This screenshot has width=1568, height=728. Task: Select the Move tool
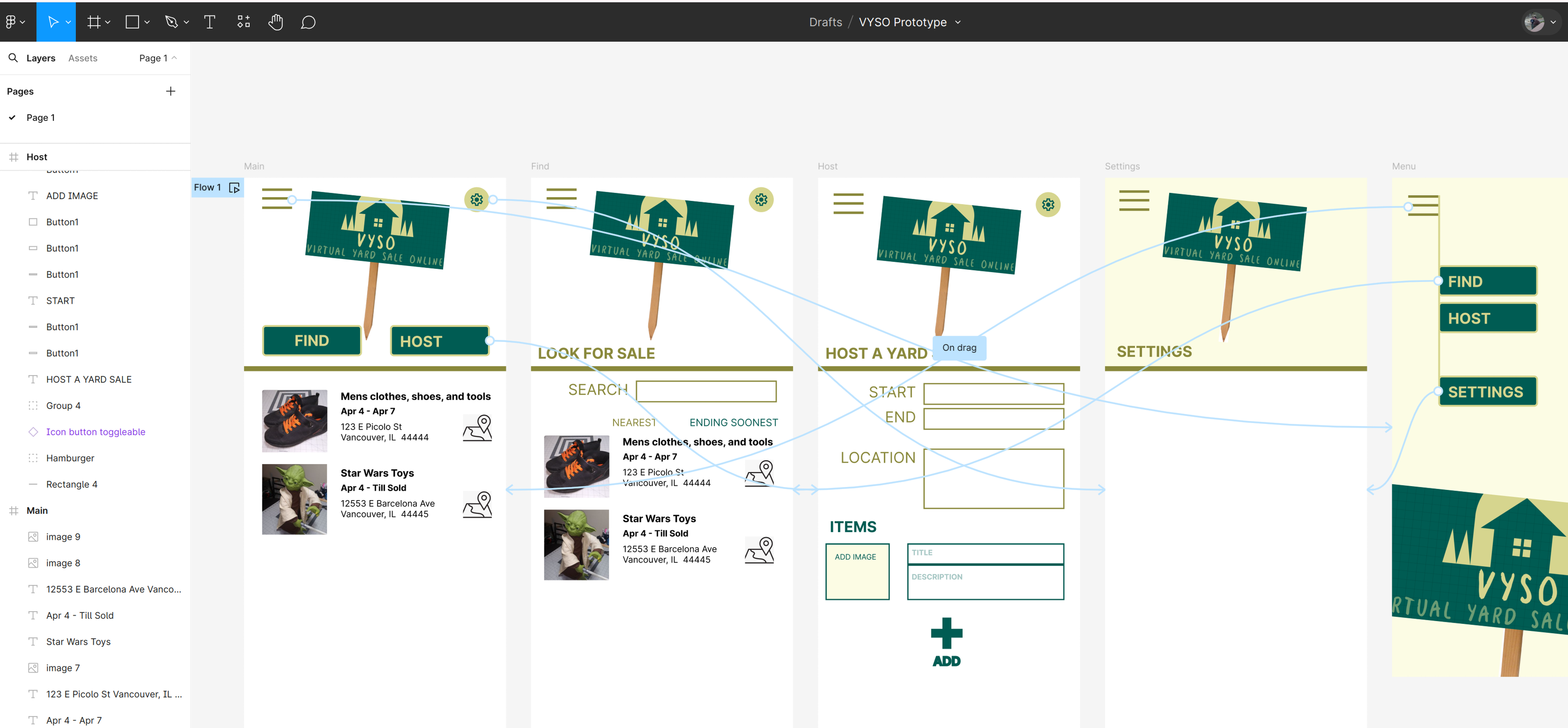53,22
